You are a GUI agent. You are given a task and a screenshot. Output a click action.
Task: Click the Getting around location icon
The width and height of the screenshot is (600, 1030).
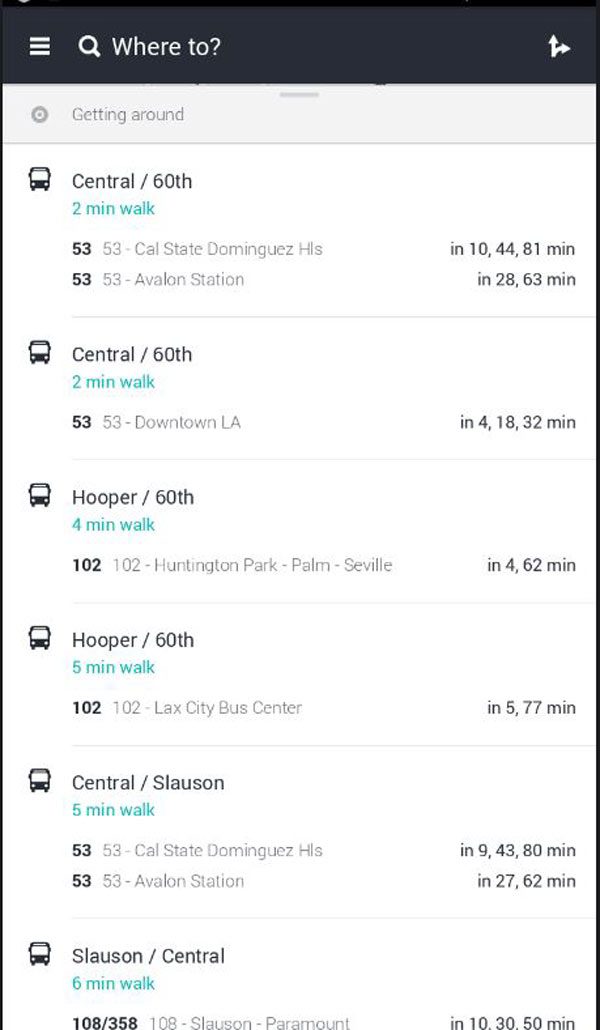[x=40, y=115]
